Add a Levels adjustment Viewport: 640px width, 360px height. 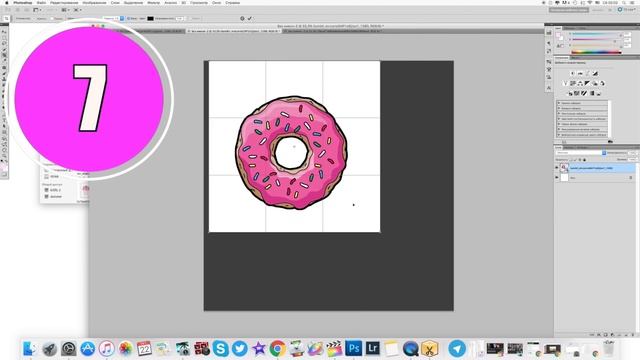coord(580,73)
